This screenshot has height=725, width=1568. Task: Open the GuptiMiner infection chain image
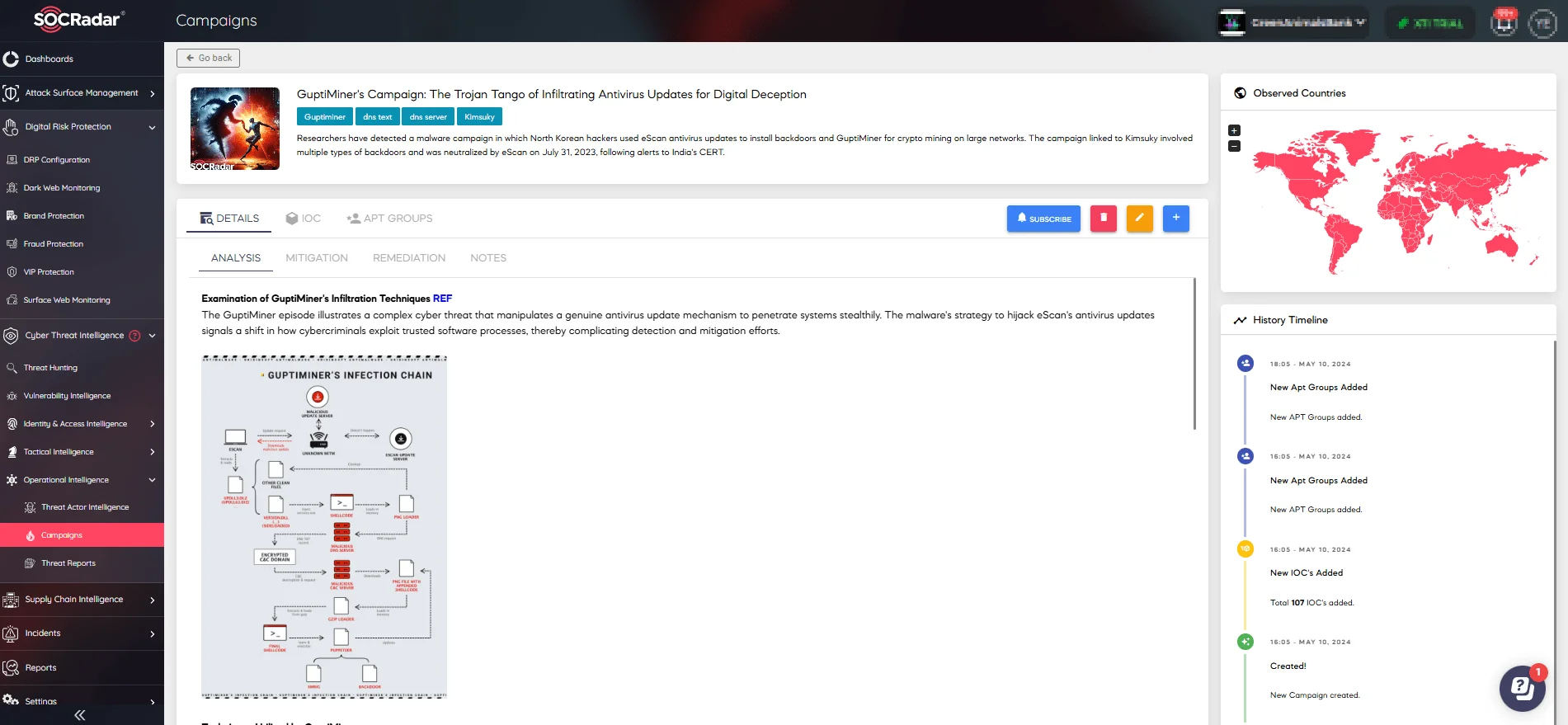(324, 527)
